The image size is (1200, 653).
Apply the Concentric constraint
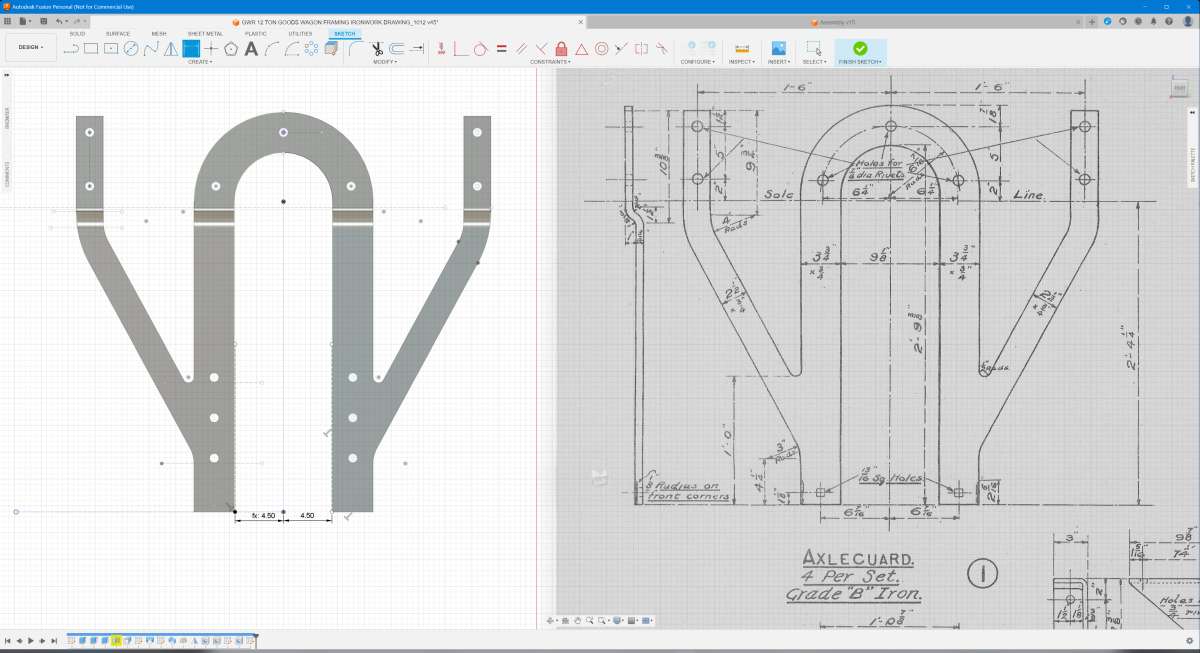[602, 47]
